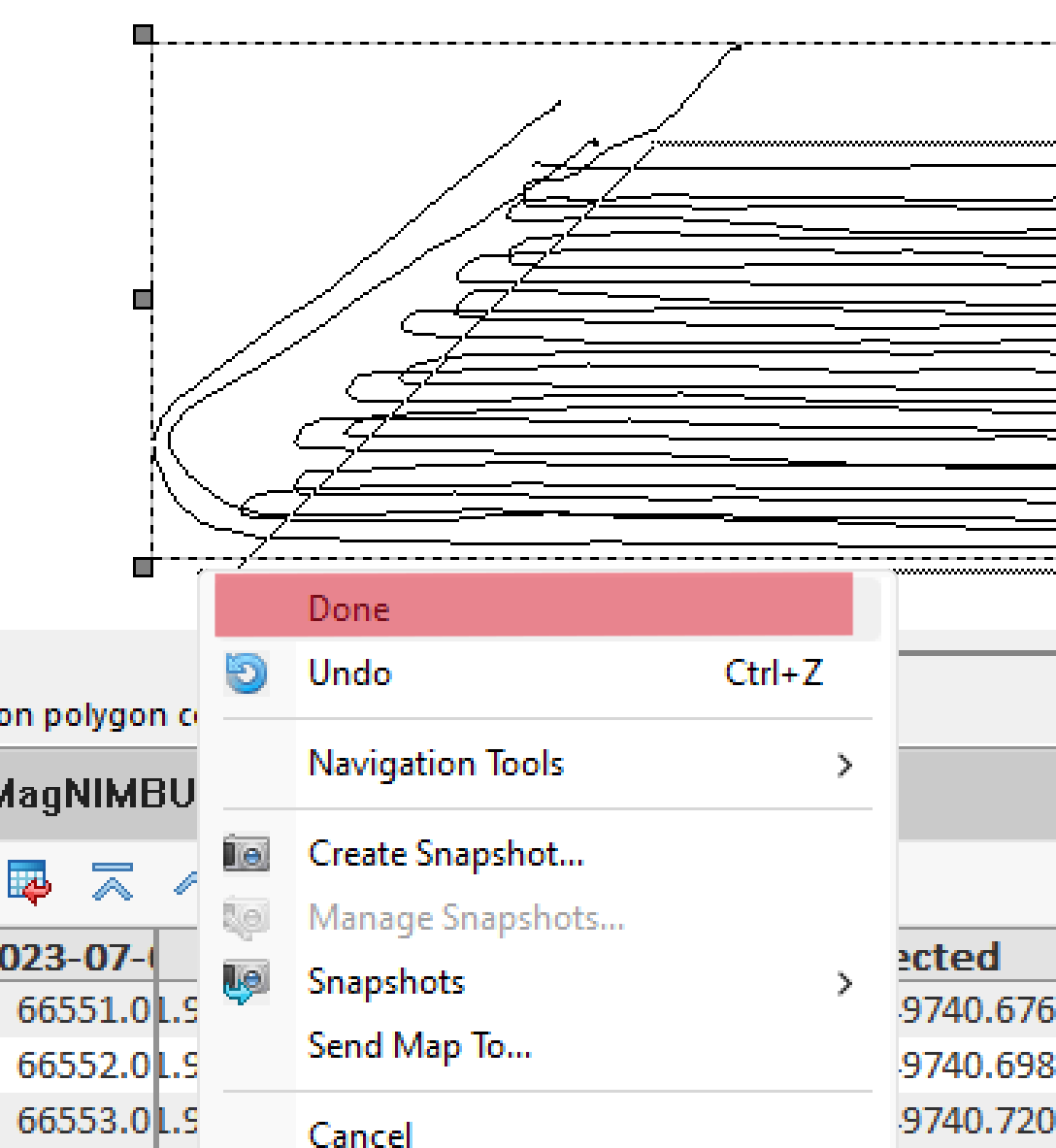Open Create Snapshot dialog from the menu
The image size is (1056, 1148).
(x=446, y=854)
